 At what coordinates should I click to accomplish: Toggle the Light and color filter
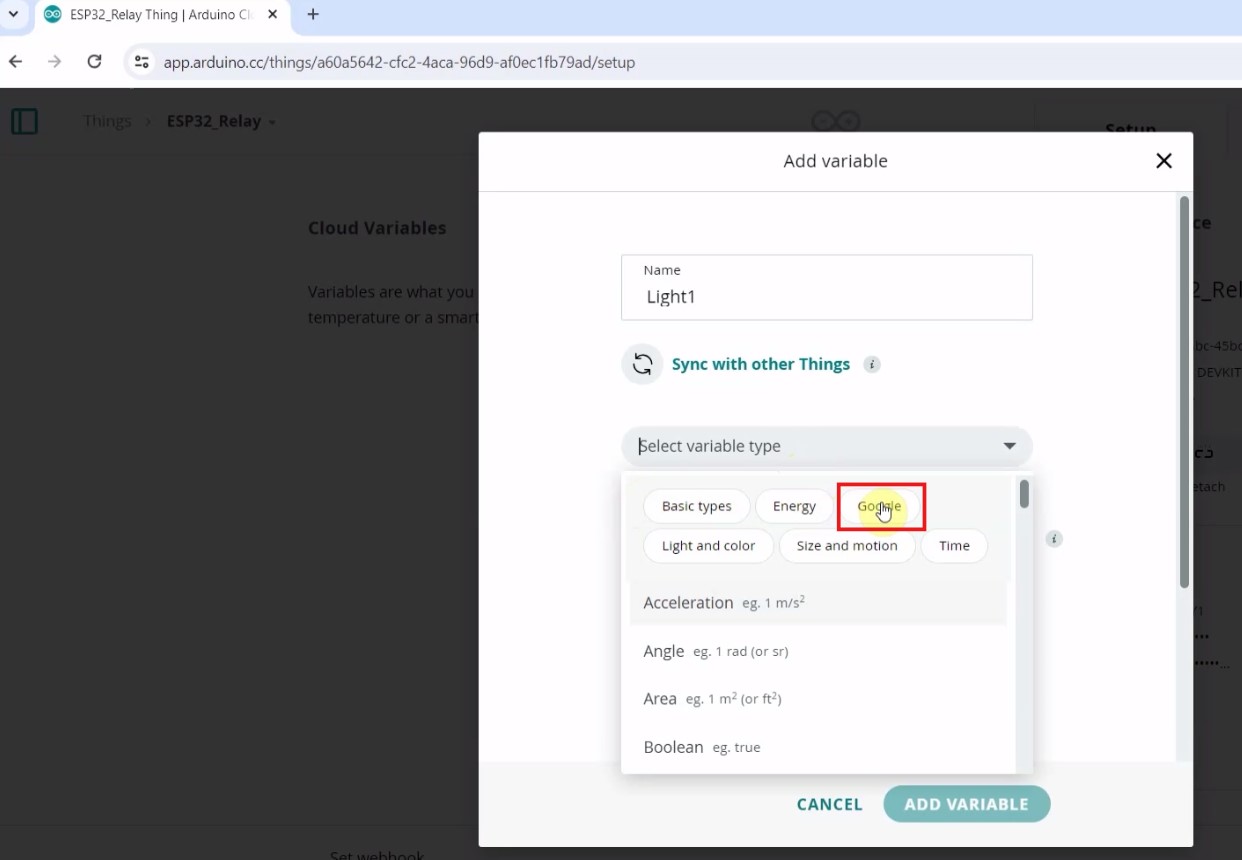[708, 546]
